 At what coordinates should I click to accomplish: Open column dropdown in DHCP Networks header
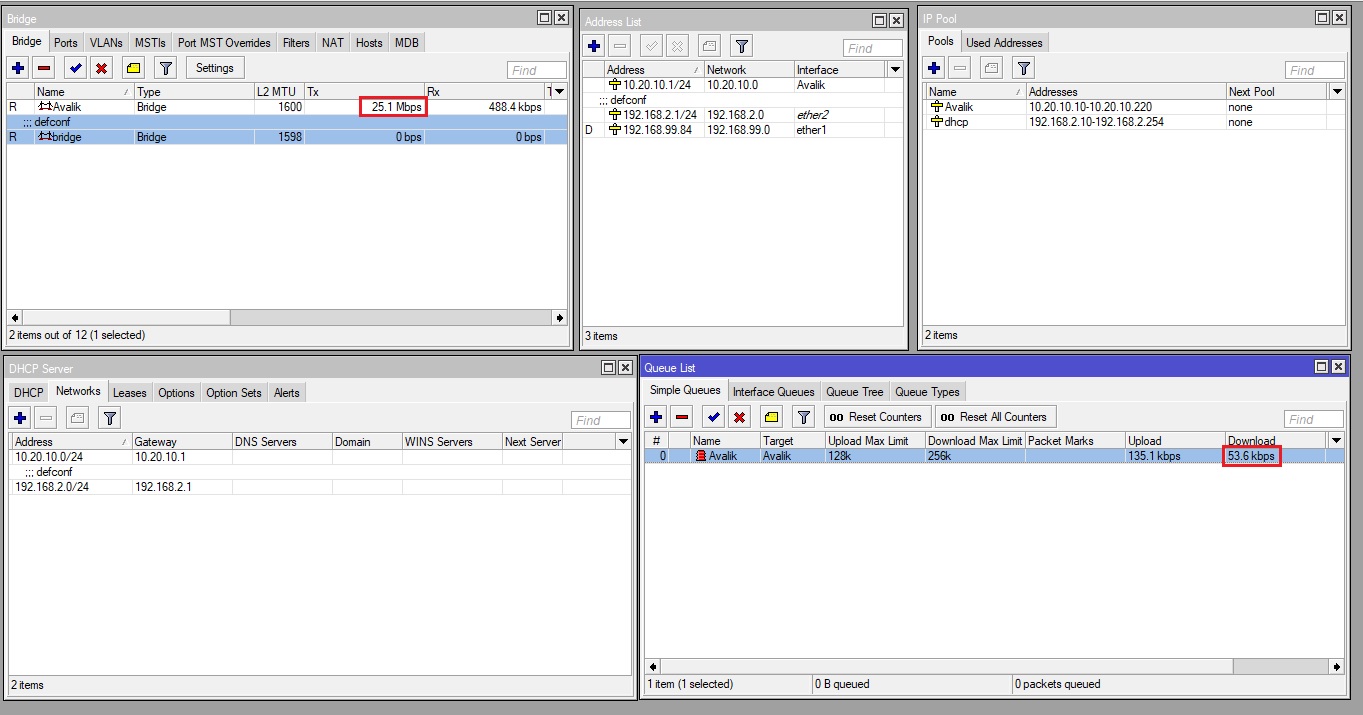coord(623,441)
